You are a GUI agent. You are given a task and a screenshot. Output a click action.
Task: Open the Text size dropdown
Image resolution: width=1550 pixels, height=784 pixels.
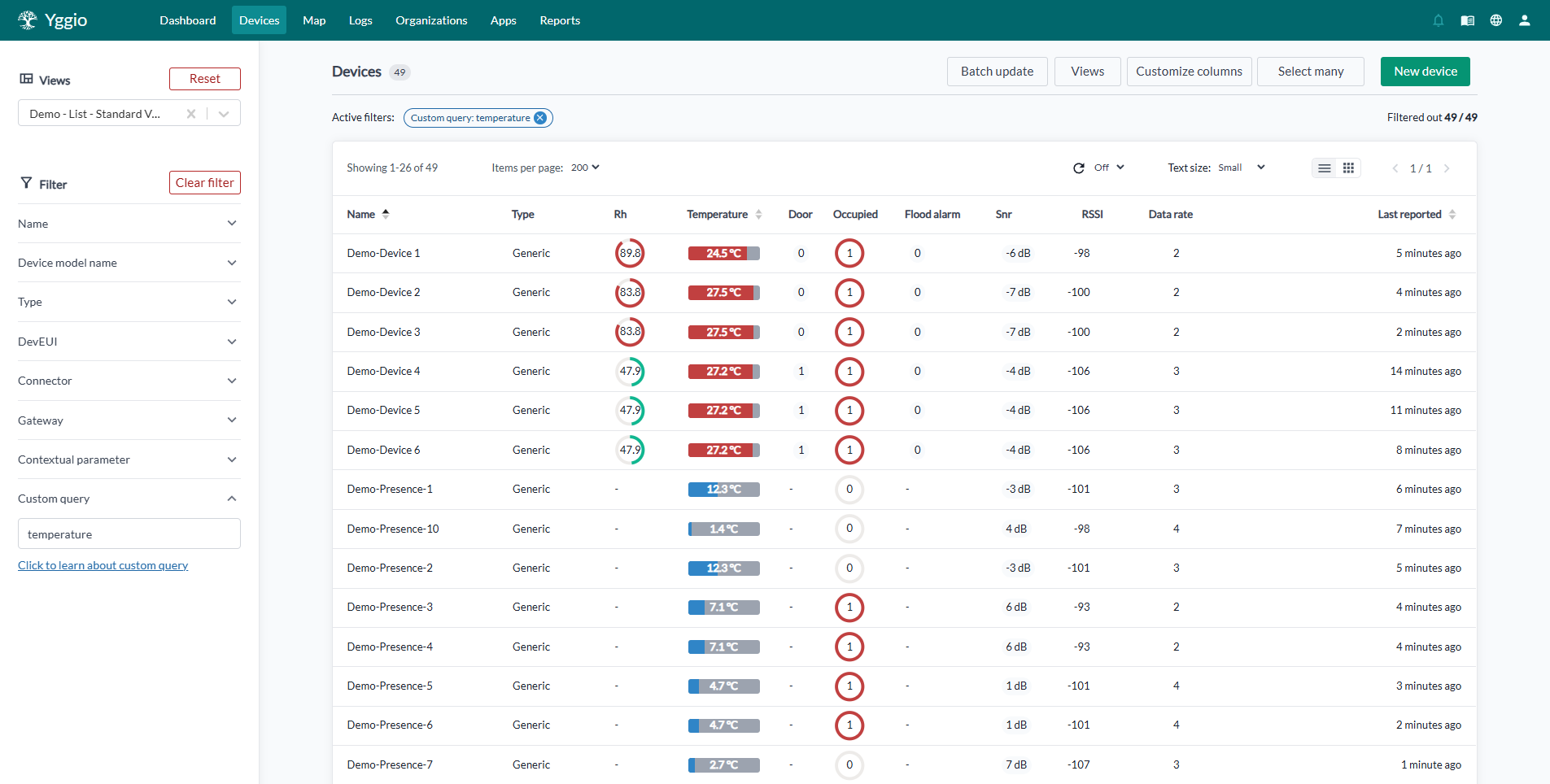(x=1241, y=168)
